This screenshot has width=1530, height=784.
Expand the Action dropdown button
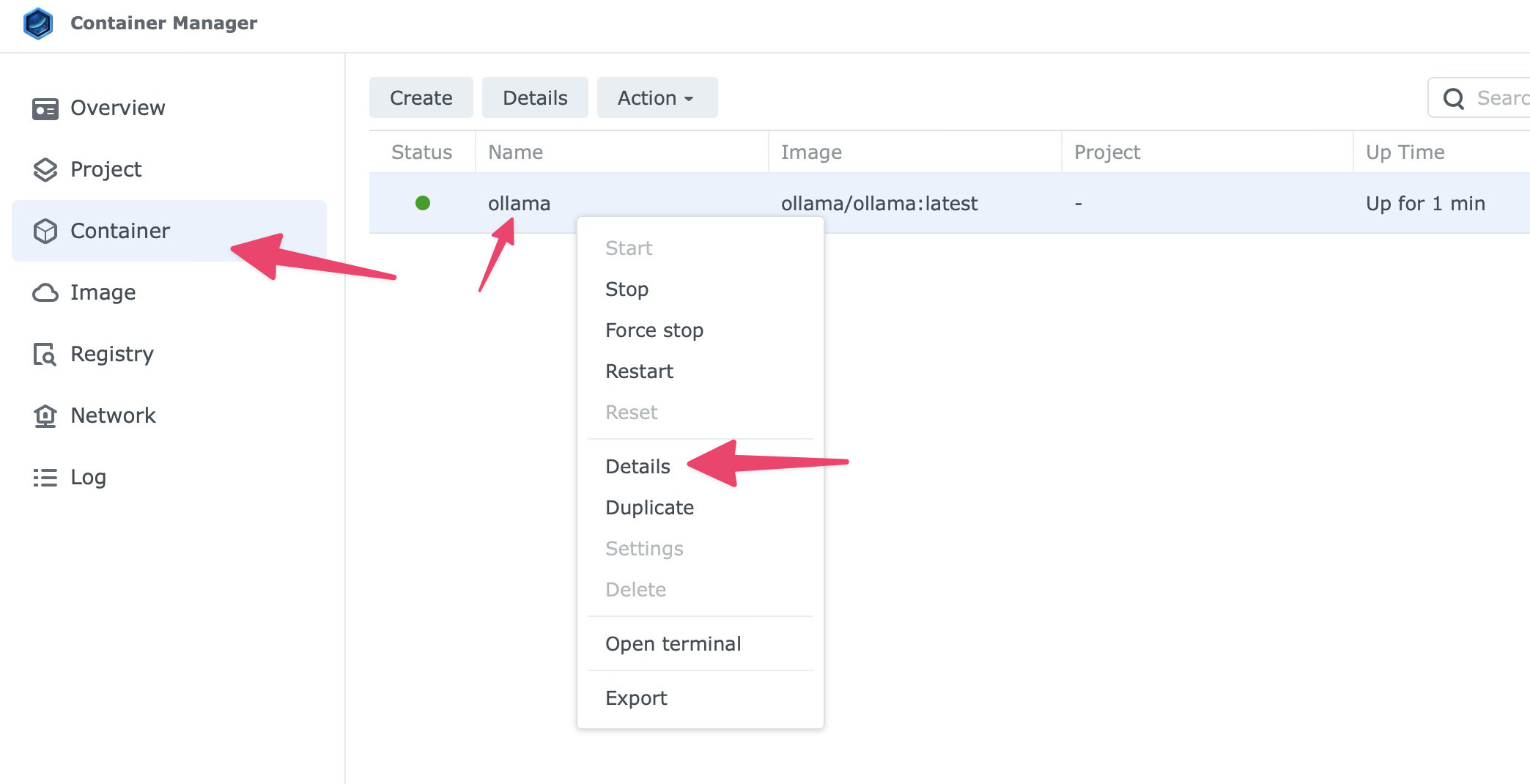[x=657, y=98]
